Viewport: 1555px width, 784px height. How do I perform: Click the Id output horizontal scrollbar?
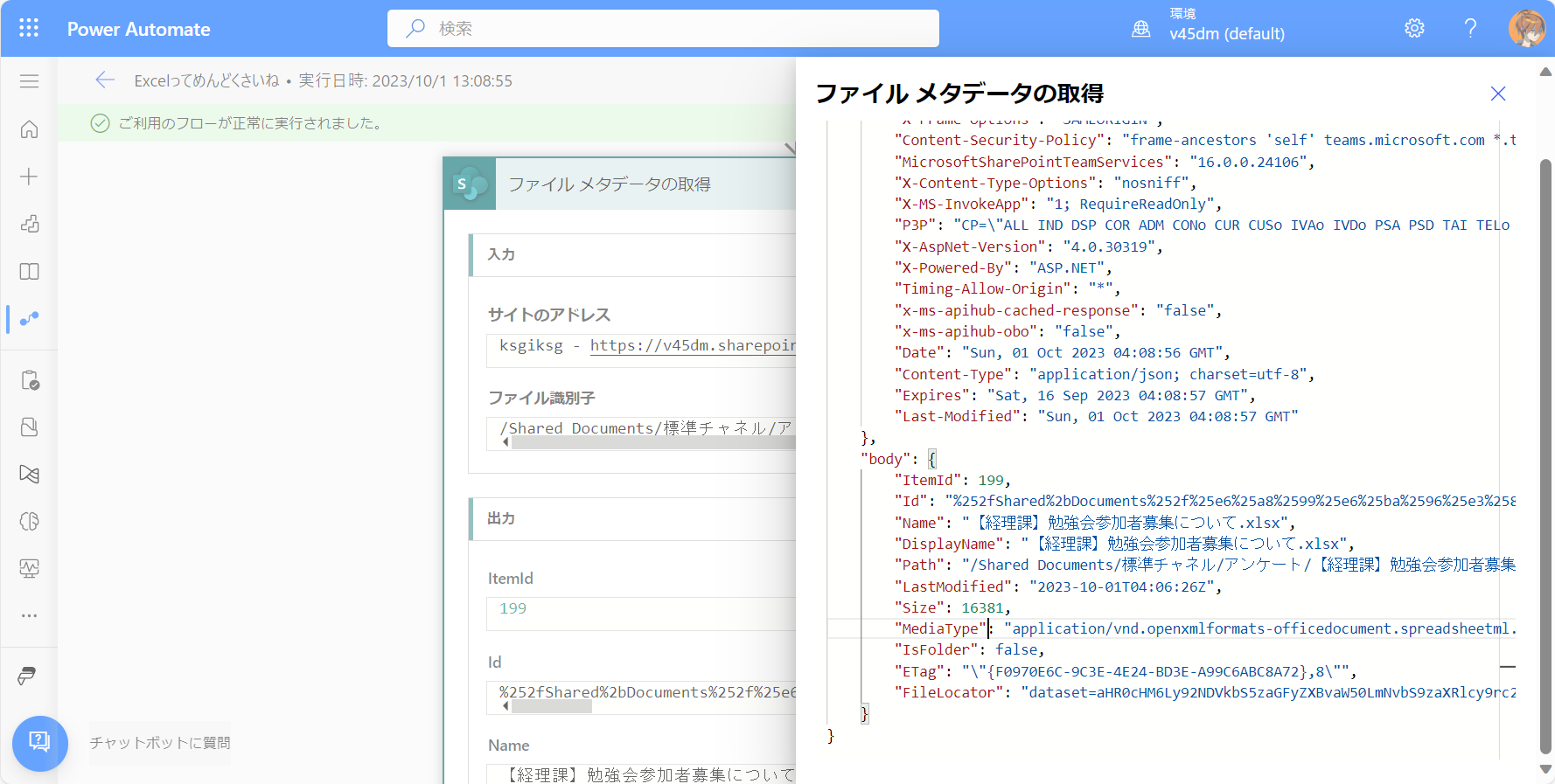[x=552, y=706]
